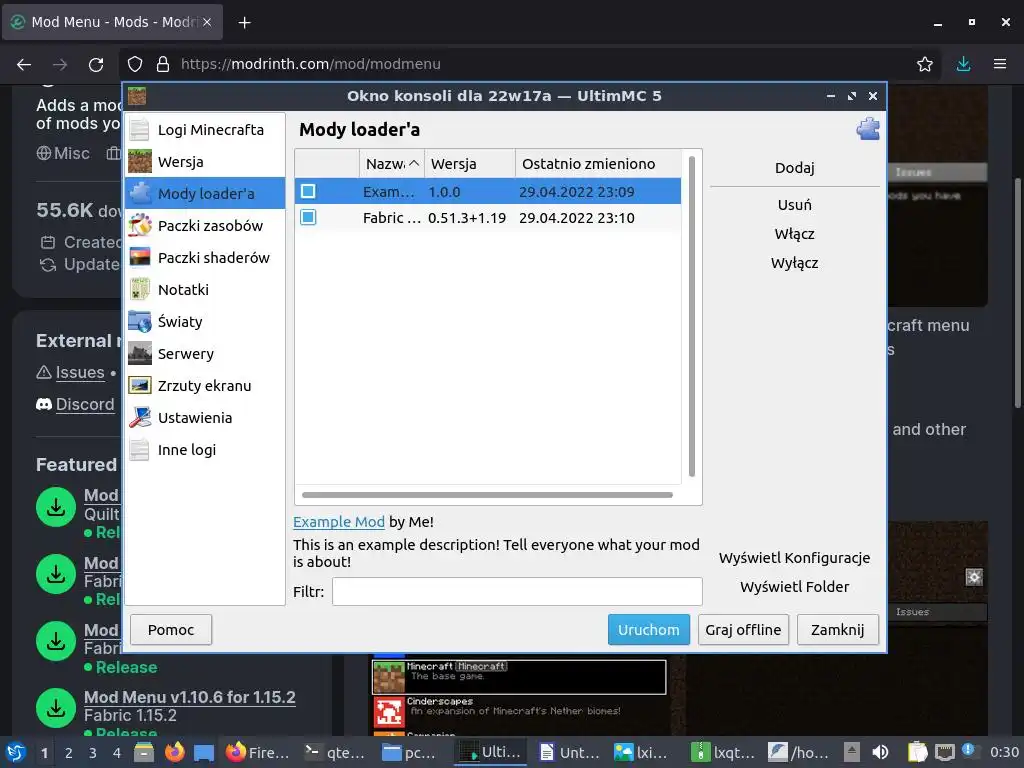Click Wyświetl Konfiguracje button
Viewport: 1024px width, 768px height.
coord(795,558)
